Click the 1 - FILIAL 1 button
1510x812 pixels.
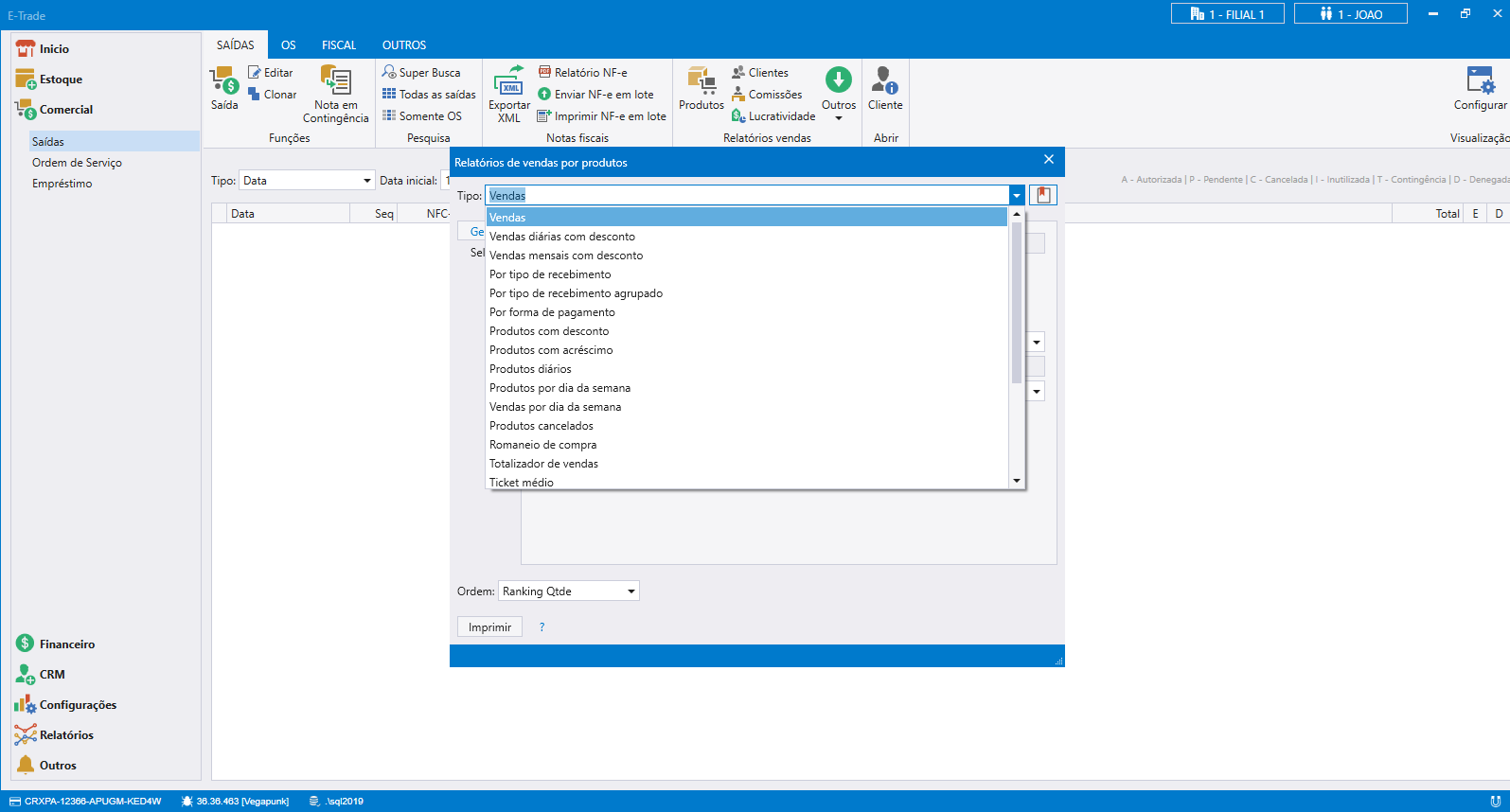(1227, 14)
